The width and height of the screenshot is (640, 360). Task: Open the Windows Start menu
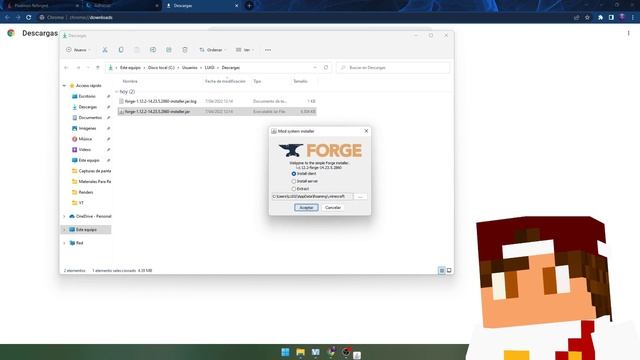pyautogui.click(x=285, y=352)
